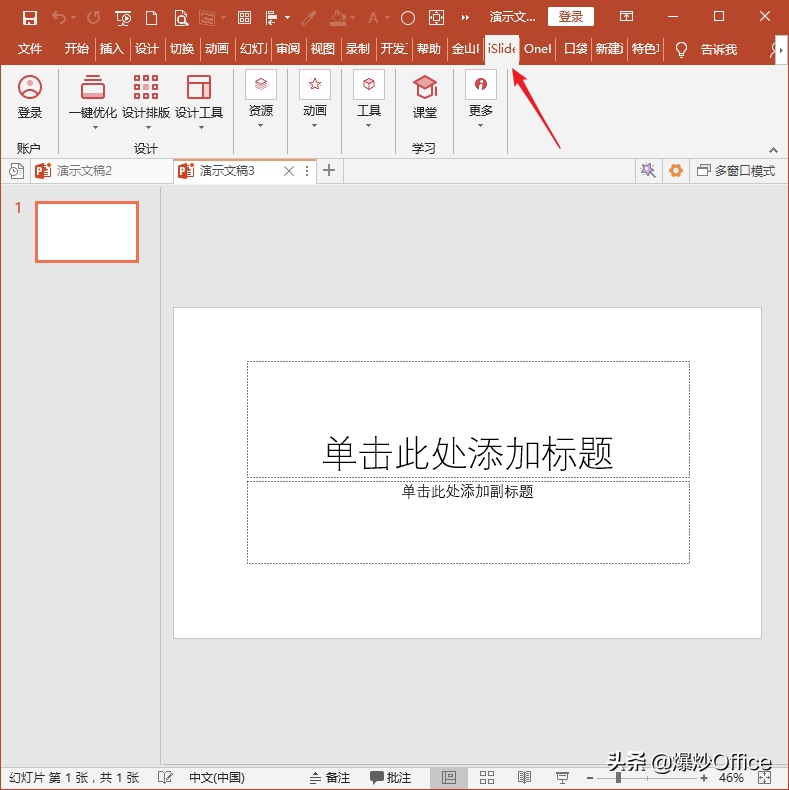
Task: Open the 更多 info dropdown
Action: [481, 100]
